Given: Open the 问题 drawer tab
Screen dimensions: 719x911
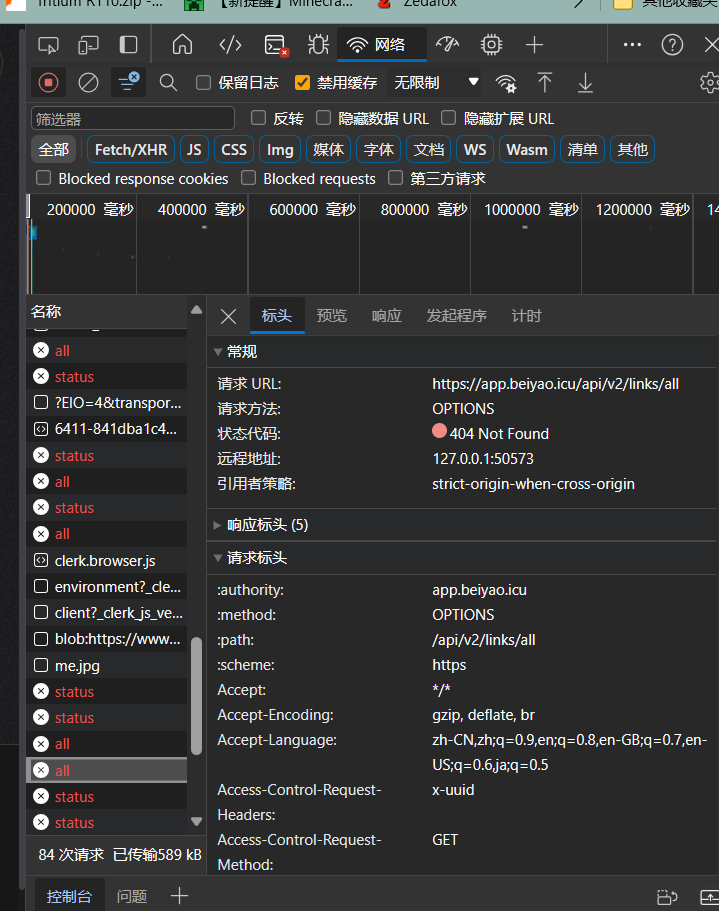Looking at the screenshot, I should [x=131, y=896].
